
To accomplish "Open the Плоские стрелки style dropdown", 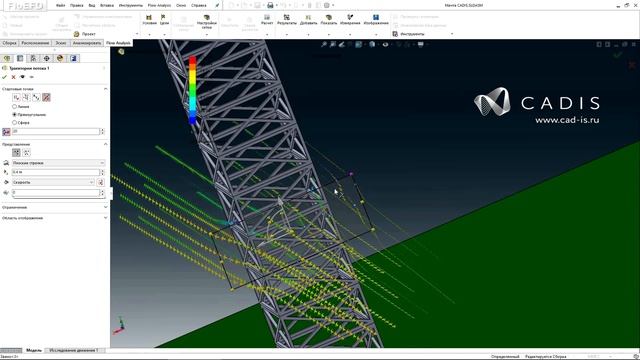I will coord(58,163).
